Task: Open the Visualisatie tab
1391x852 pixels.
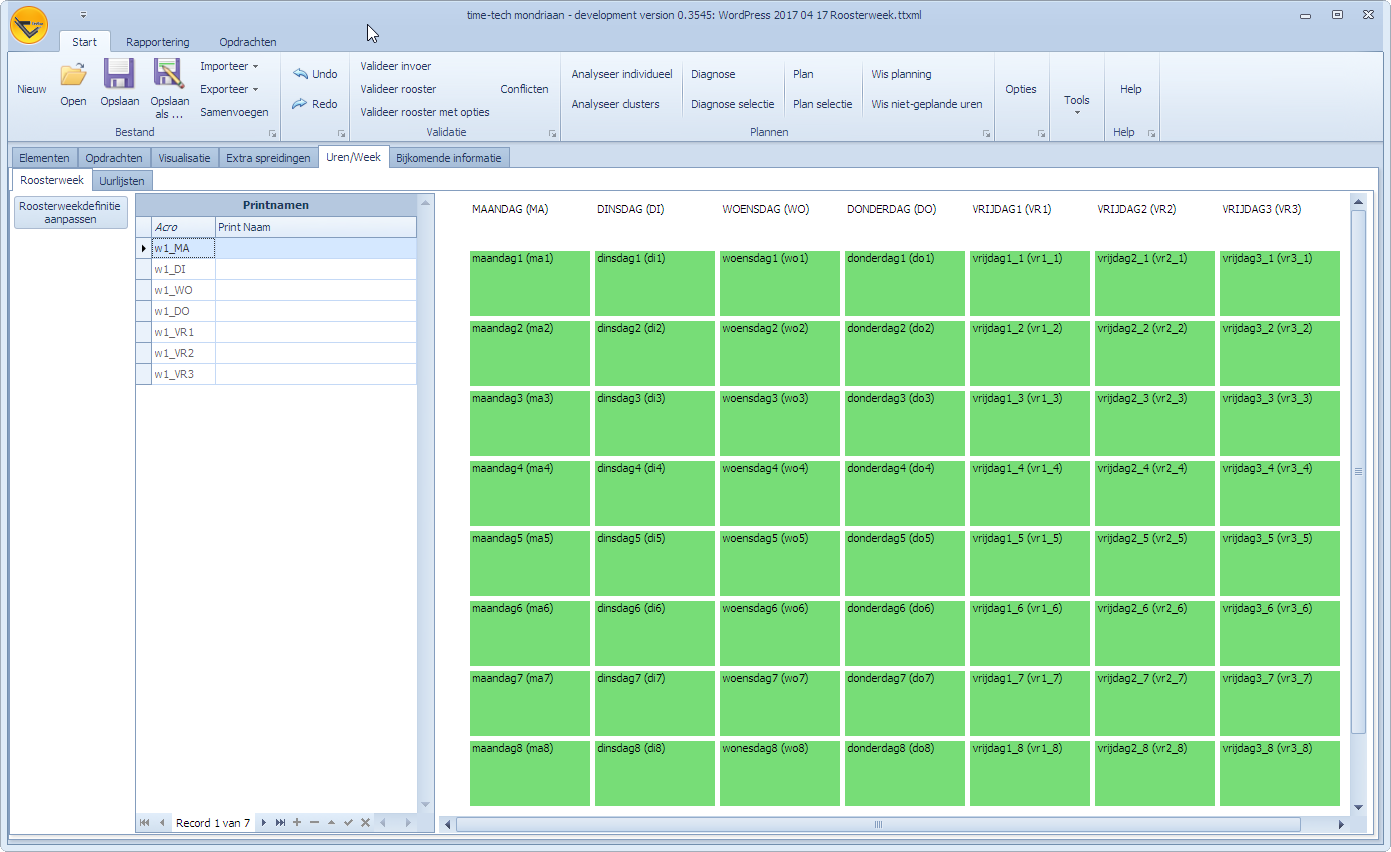Action: tap(184, 158)
